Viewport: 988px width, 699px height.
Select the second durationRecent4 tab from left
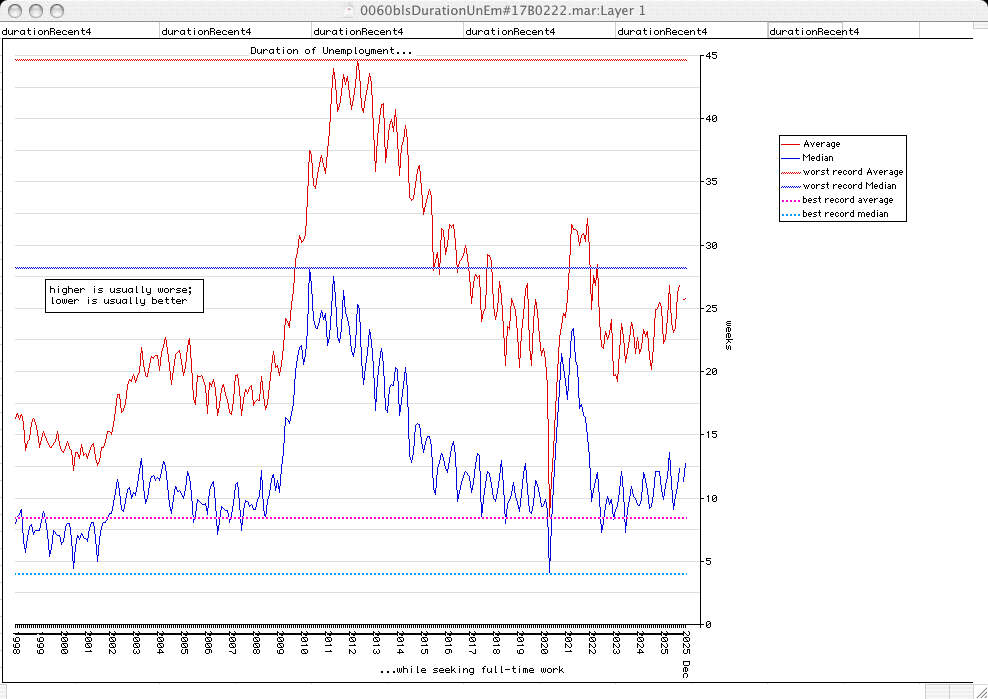[x=206, y=31]
